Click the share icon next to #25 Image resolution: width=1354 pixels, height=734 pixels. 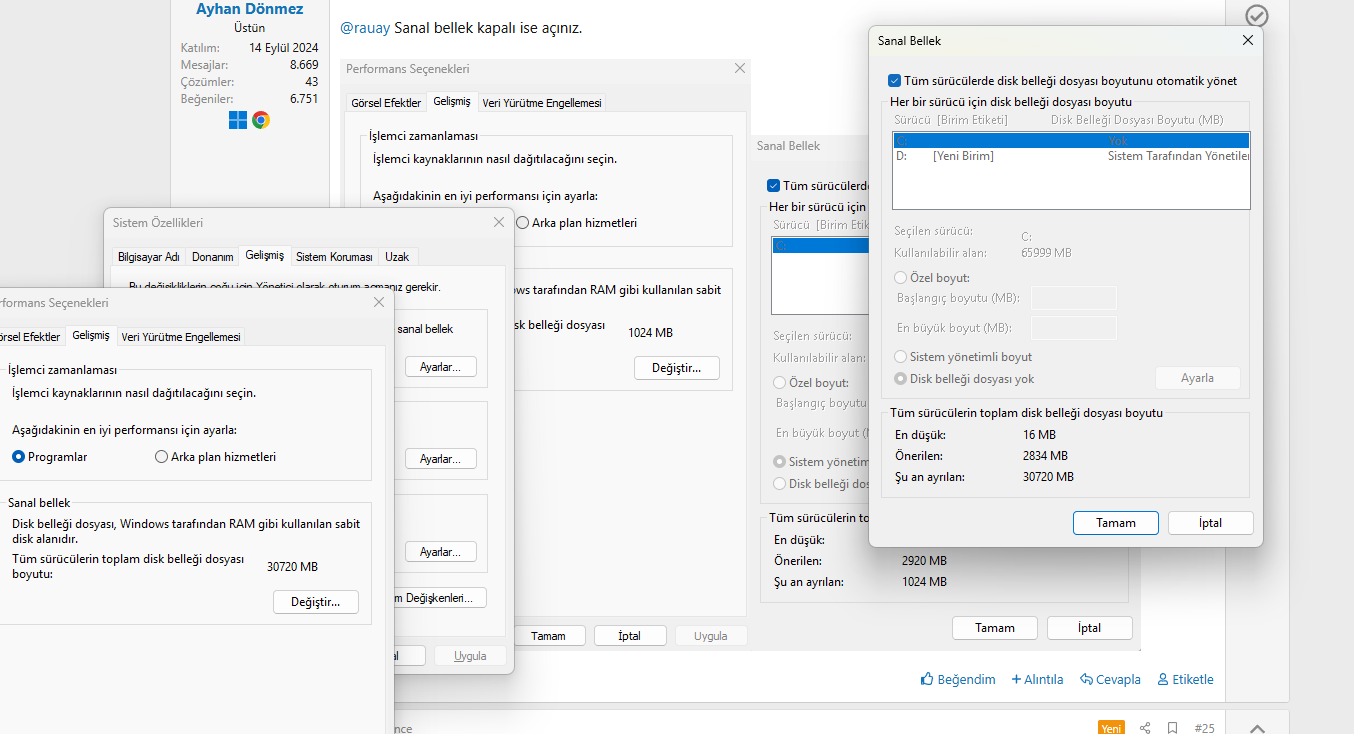(1145, 728)
